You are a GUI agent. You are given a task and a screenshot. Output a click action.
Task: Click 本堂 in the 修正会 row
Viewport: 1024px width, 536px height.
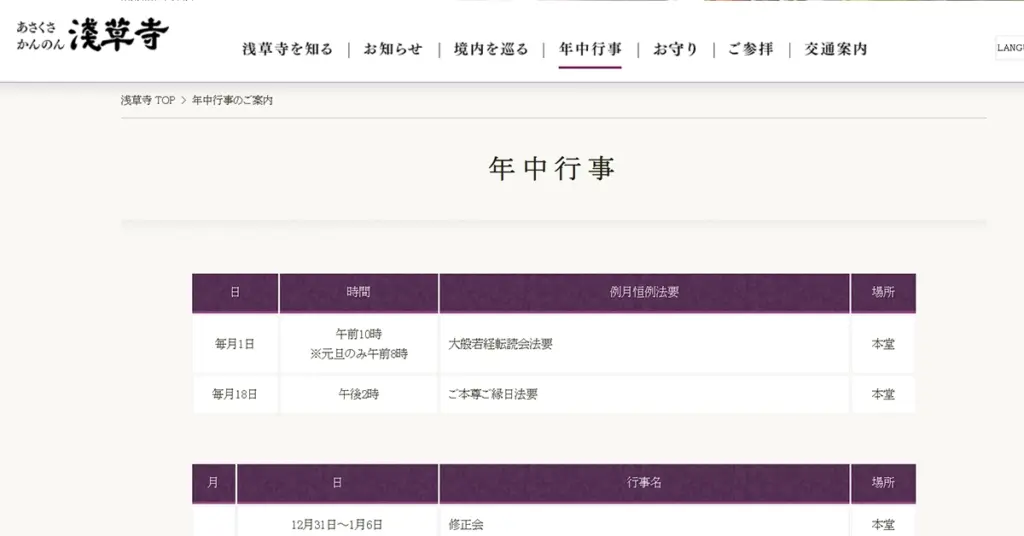click(883, 522)
